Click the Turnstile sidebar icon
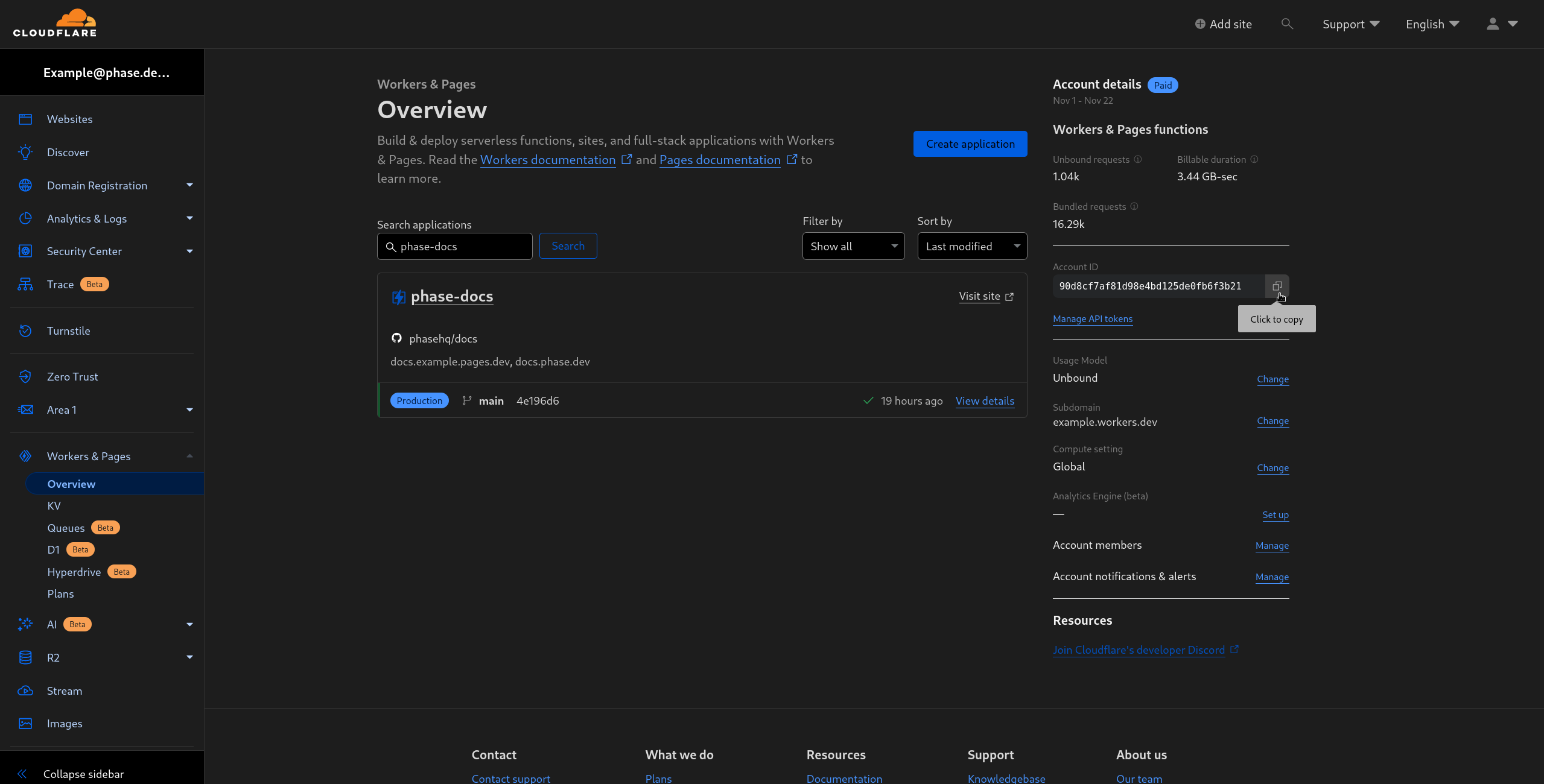The height and width of the screenshot is (784, 1544). [25, 330]
